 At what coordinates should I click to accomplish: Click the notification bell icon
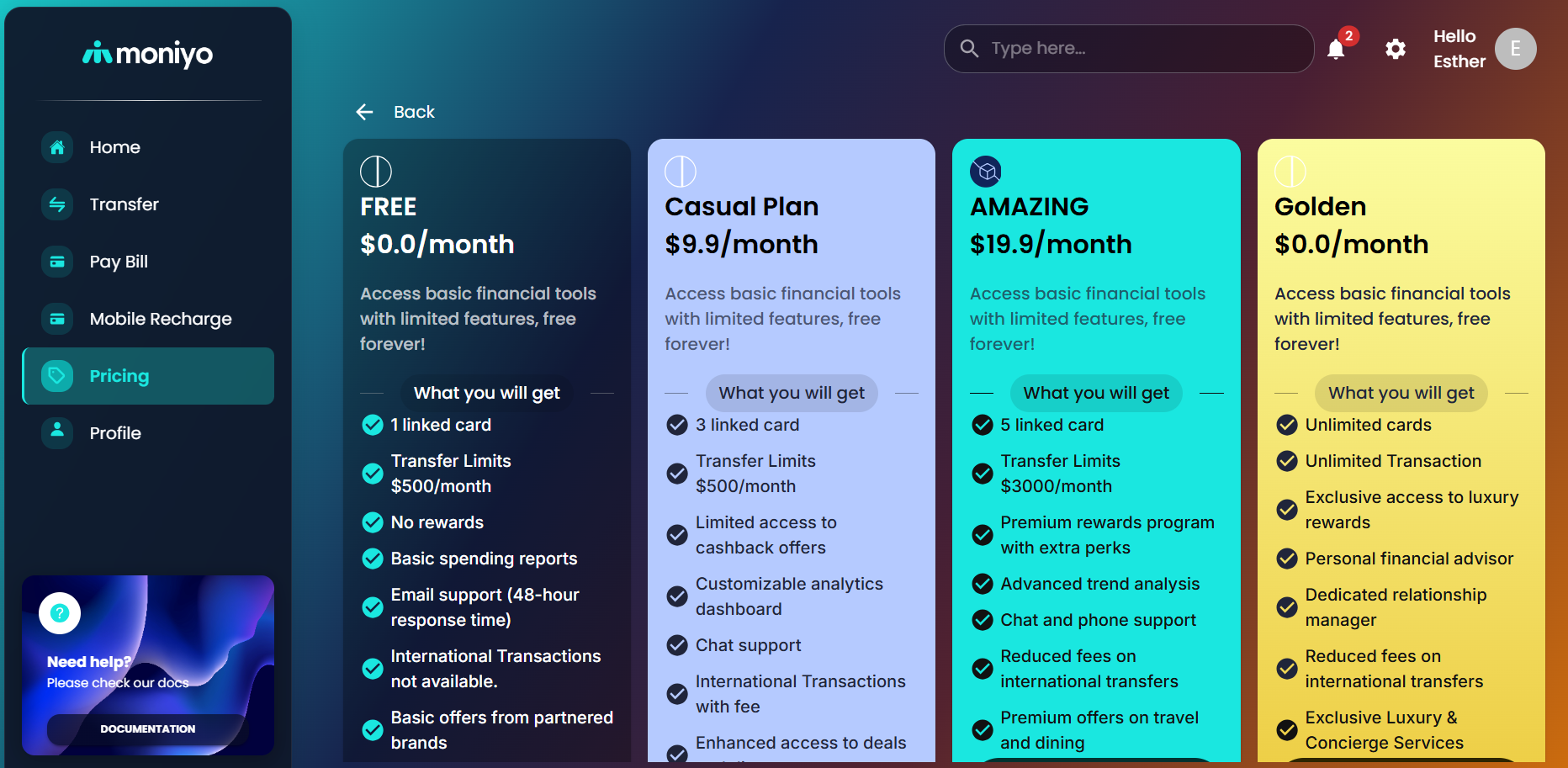[x=1336, y=50]
